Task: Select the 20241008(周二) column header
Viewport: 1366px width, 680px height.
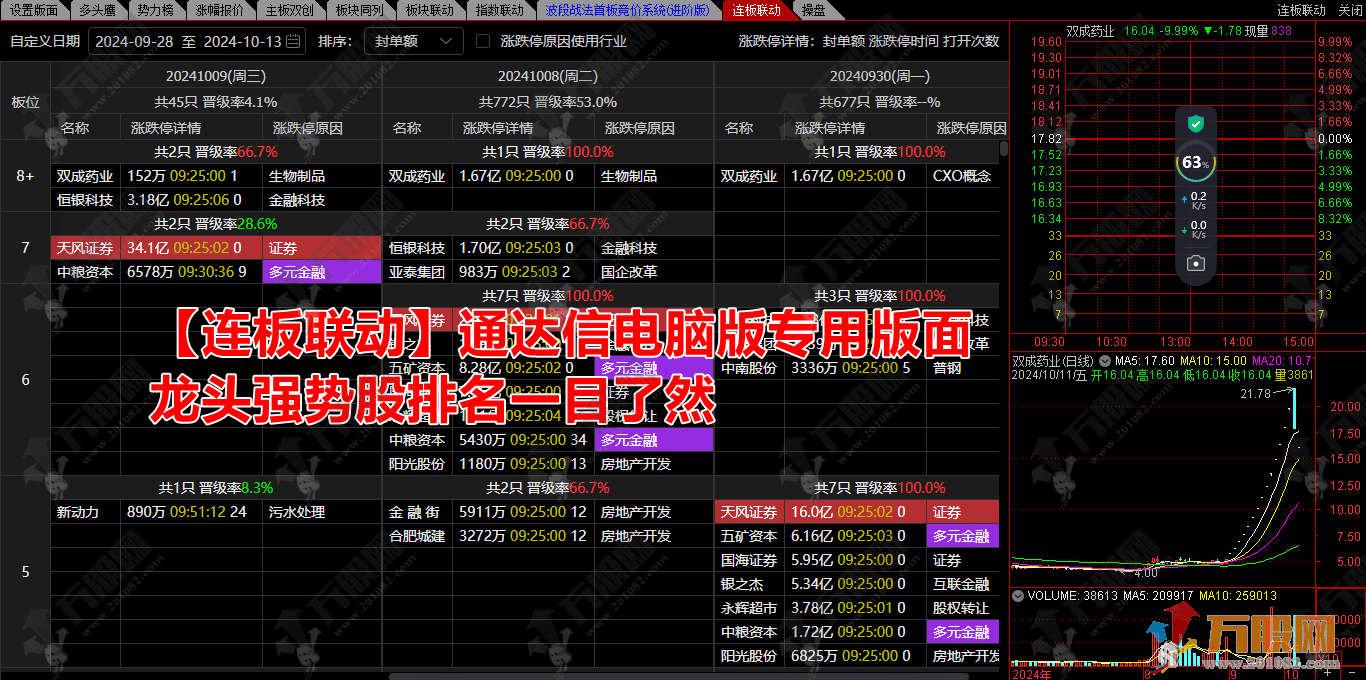Action: tap(548, 75)
